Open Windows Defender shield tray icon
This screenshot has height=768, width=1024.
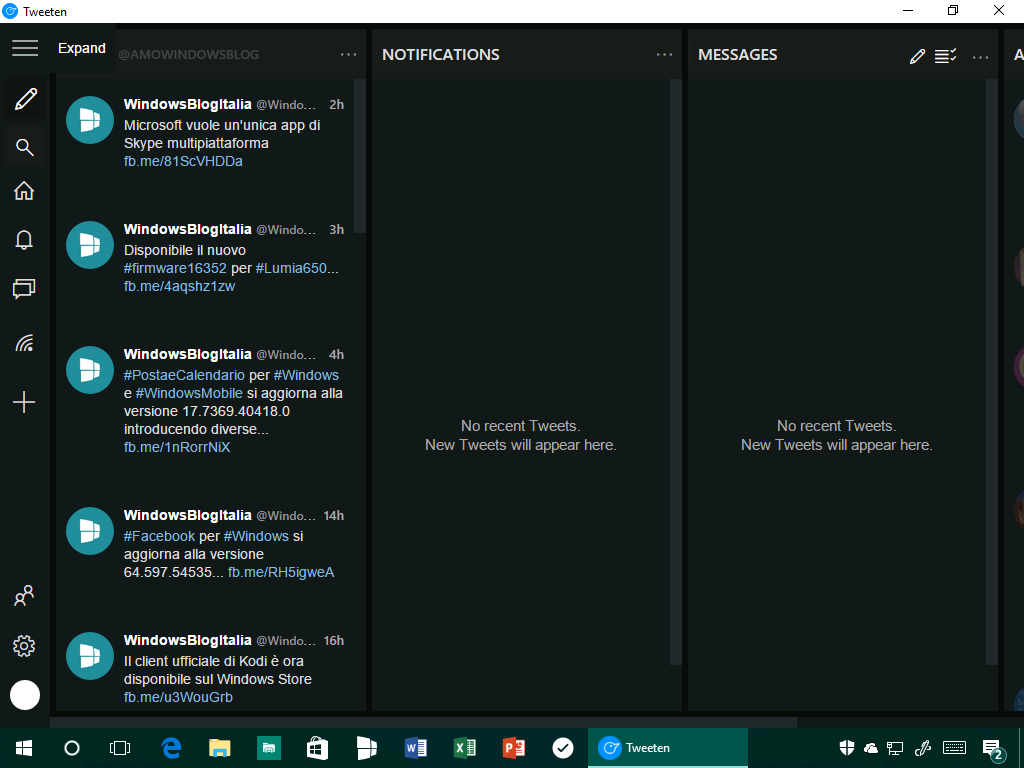coord(847,748)
